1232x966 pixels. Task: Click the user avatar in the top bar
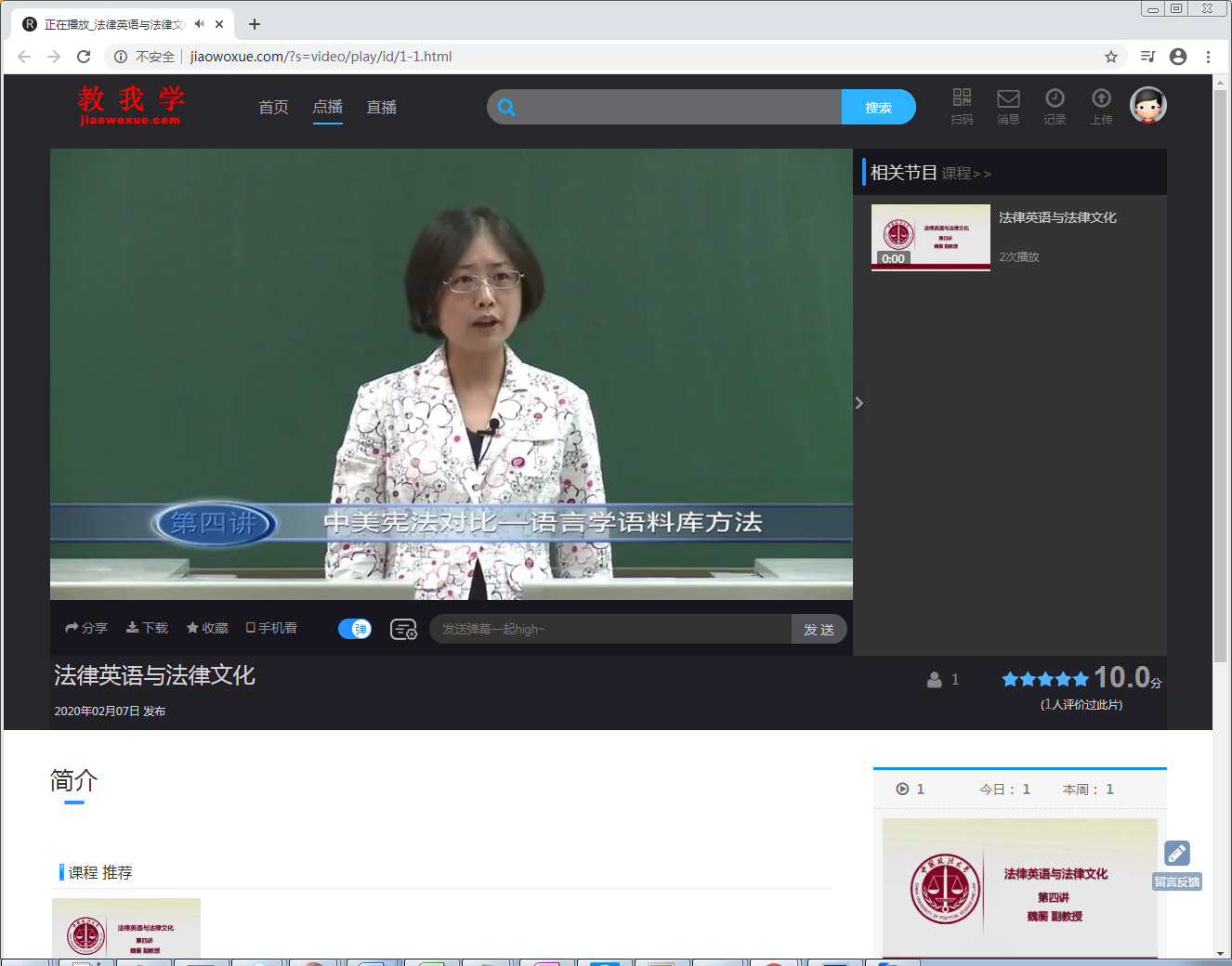pyautogui.click(x=1148, y=105)
